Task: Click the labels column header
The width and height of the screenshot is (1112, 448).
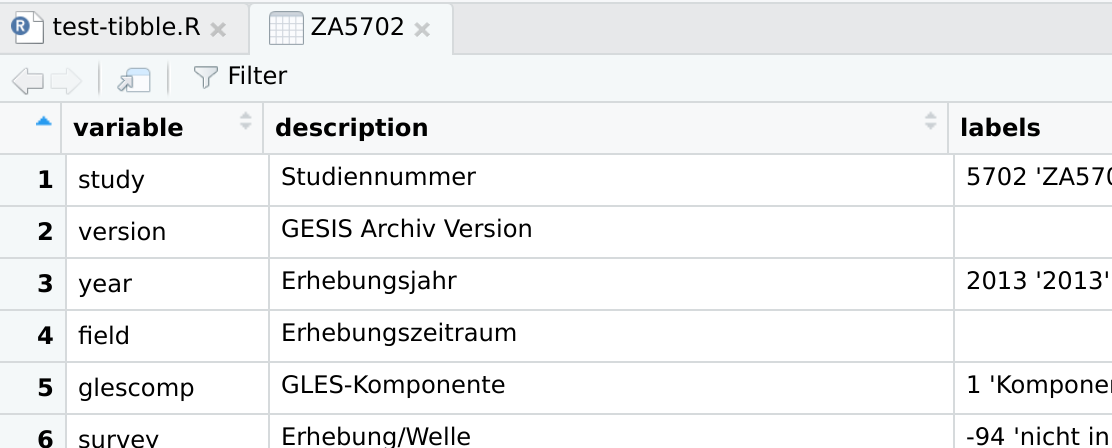Action: (x=1000, y=128)
